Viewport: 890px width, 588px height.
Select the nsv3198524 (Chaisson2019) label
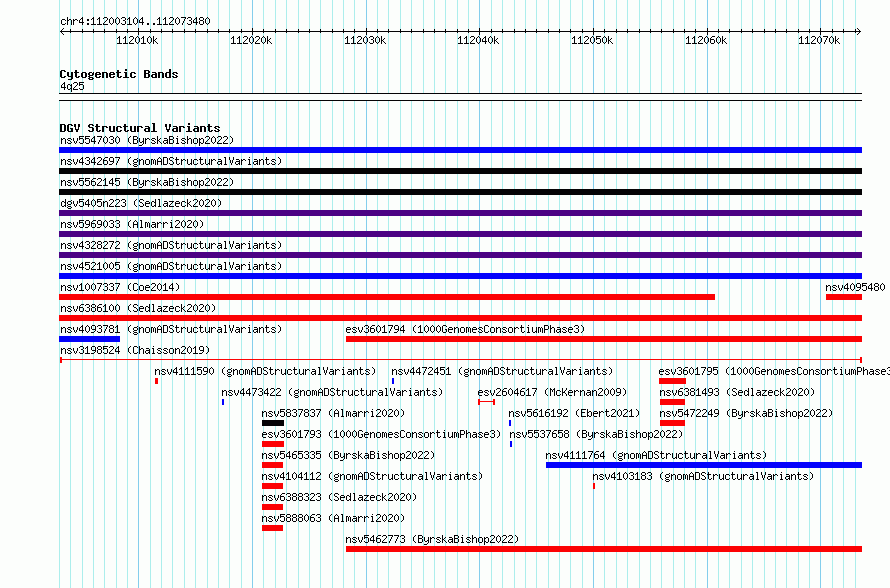135,350
